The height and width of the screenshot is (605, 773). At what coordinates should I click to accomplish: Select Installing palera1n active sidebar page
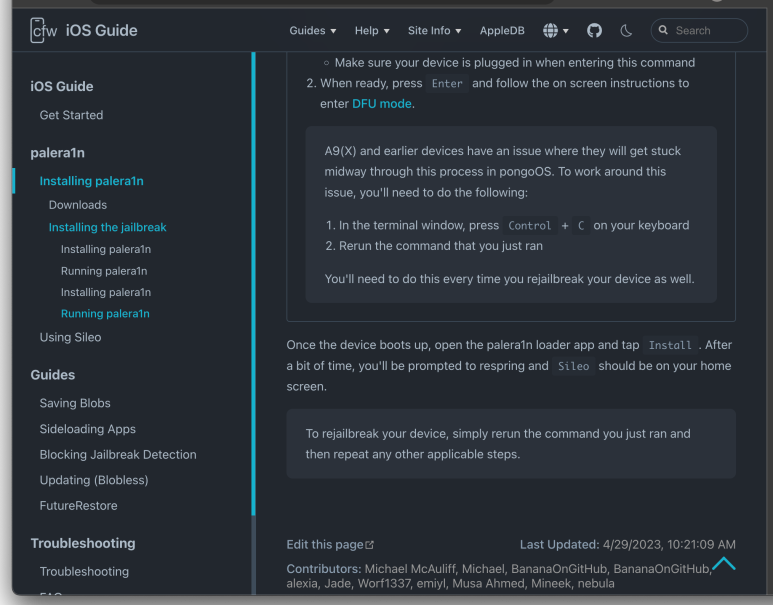92,181
